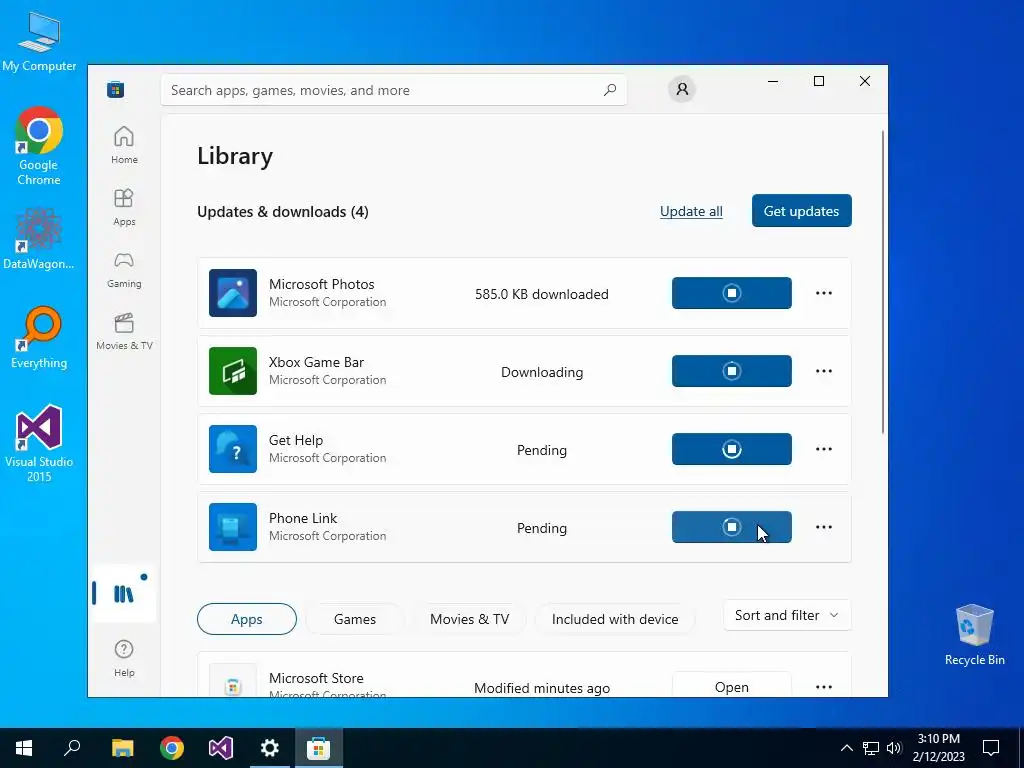Viewport: 1024px width, 768px height.
Task: Open File Explorer from the taskbar
Action: 123,748
